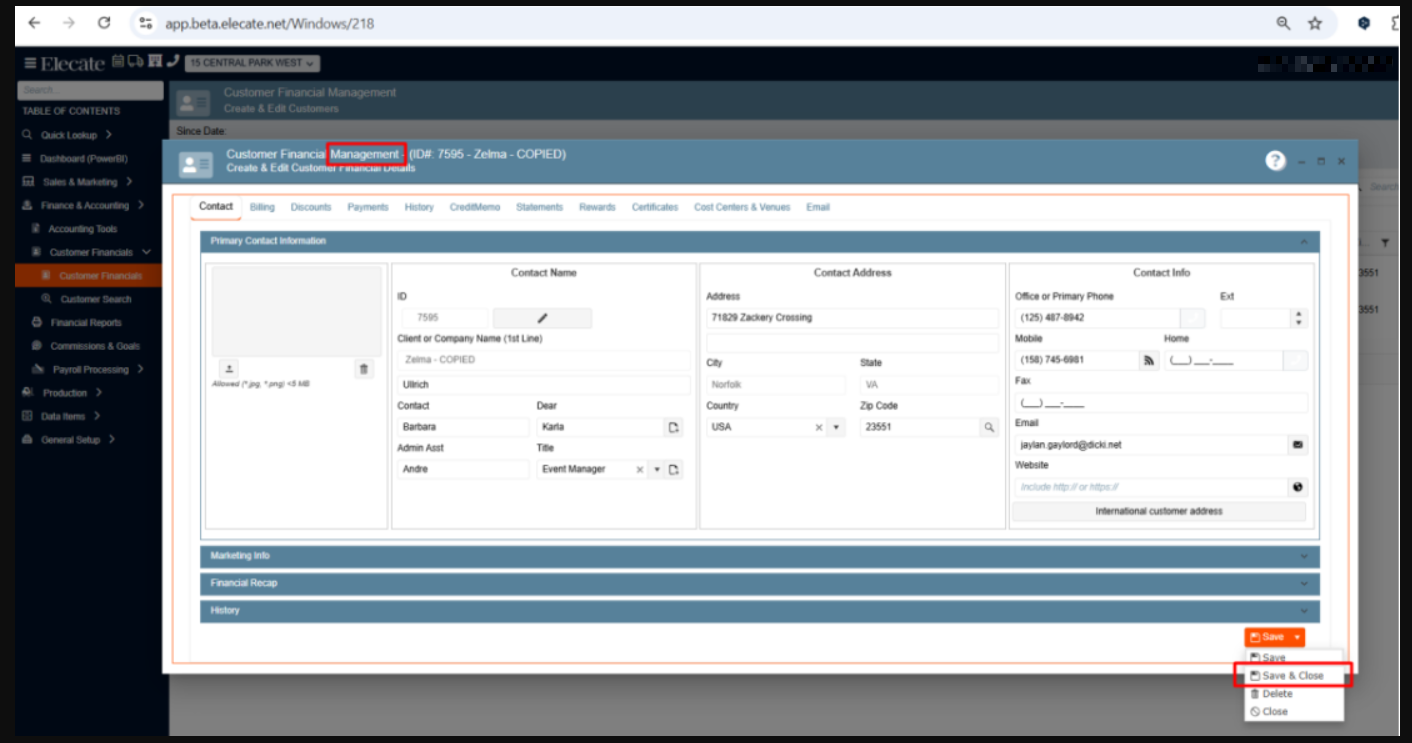Image resolution: width=1412 pixels, height=743 pixels.
Task: Open the 15 CENTRAL PARK WEST dropdown
Action: [x=252, y=63]
